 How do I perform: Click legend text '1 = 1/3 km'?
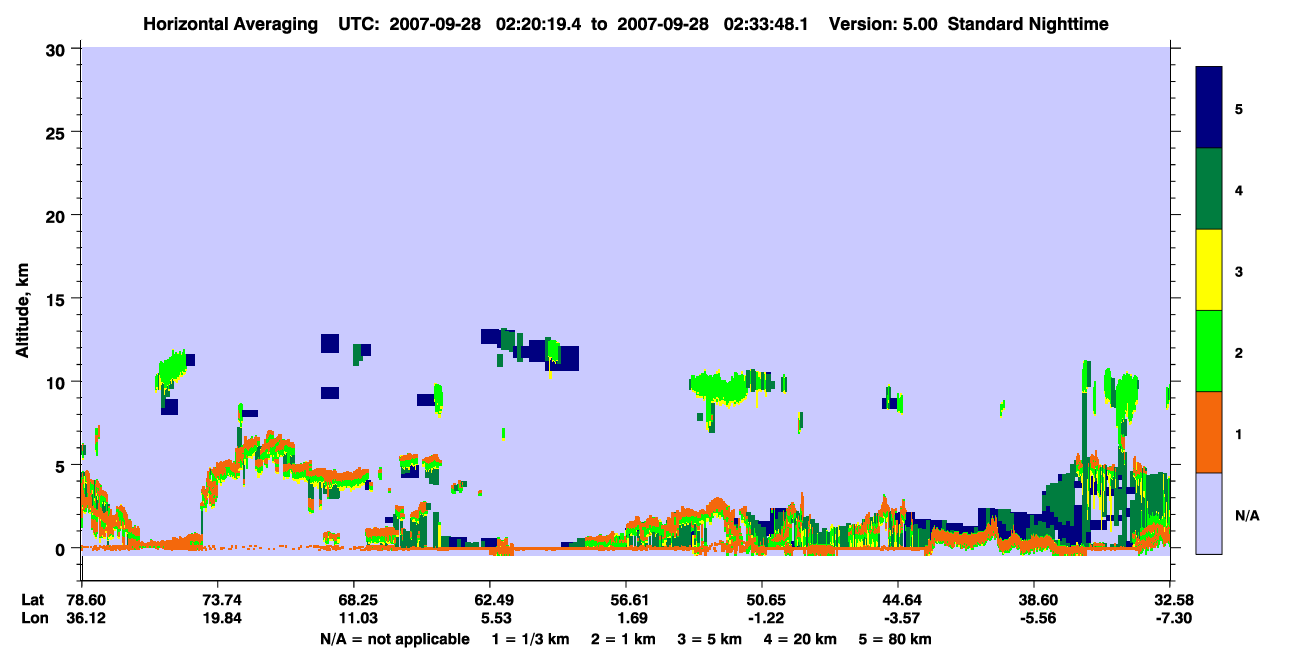[x=531, y=639]
